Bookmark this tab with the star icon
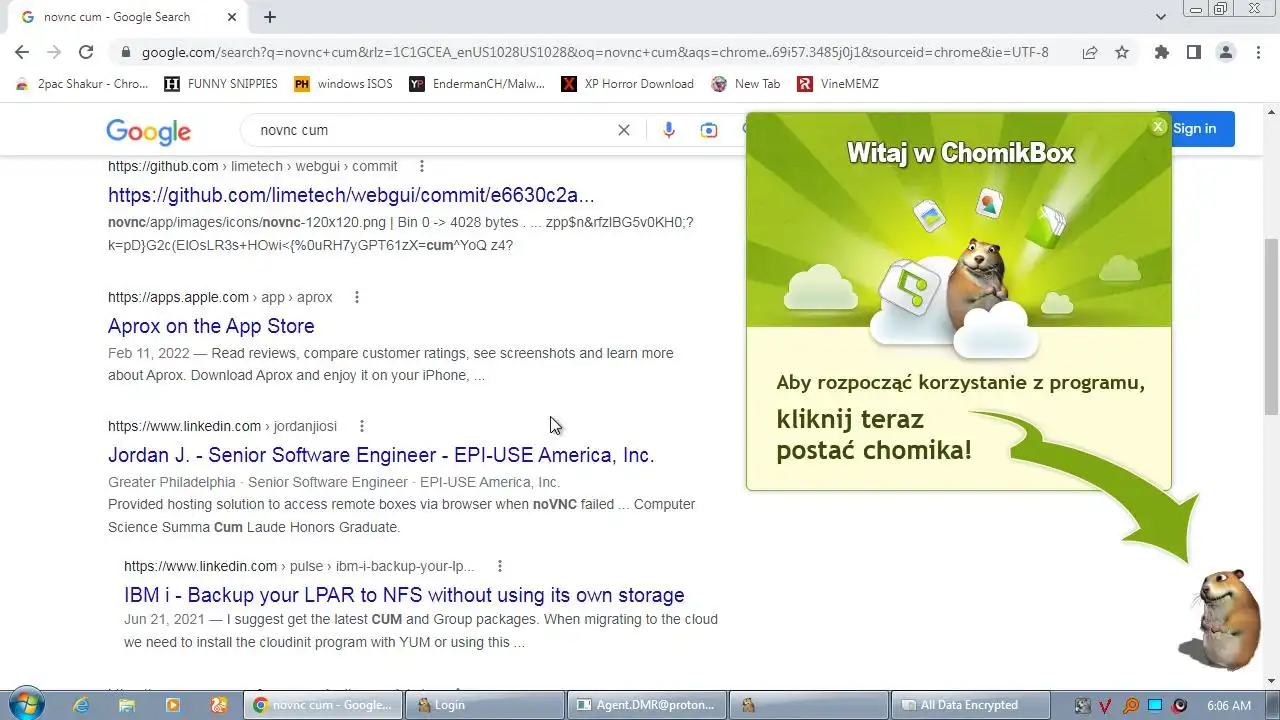 (x=1122, y=52)
